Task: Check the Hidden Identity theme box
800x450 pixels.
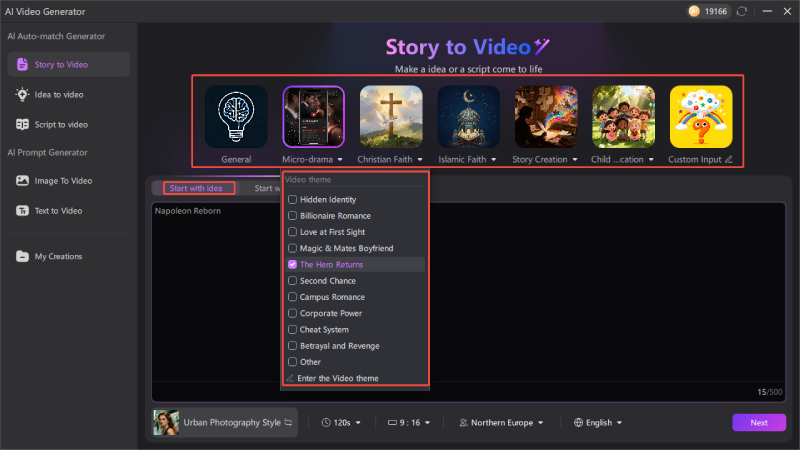Action: point(292,200)
